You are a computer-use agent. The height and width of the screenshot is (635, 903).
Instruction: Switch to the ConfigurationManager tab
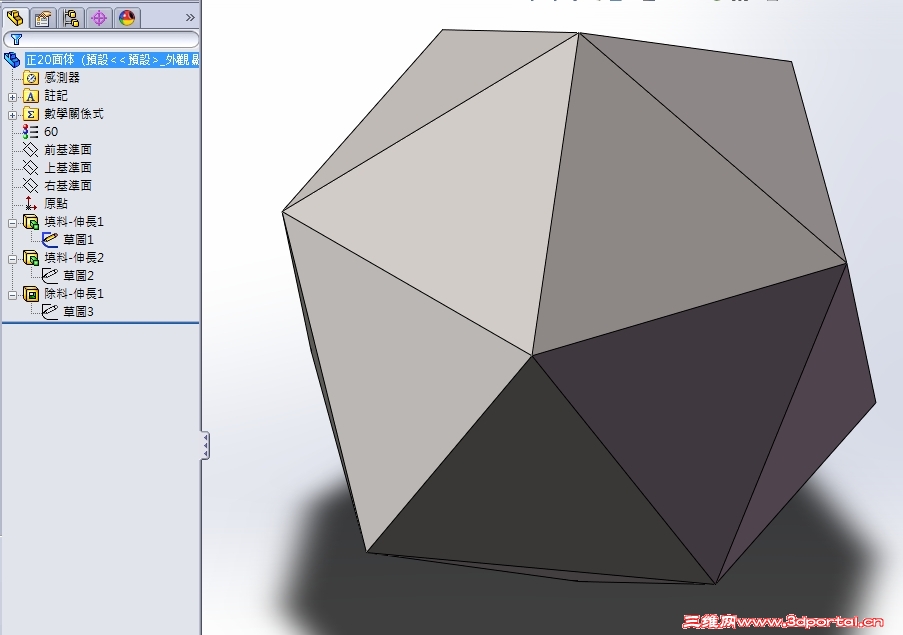click(71, 18)
